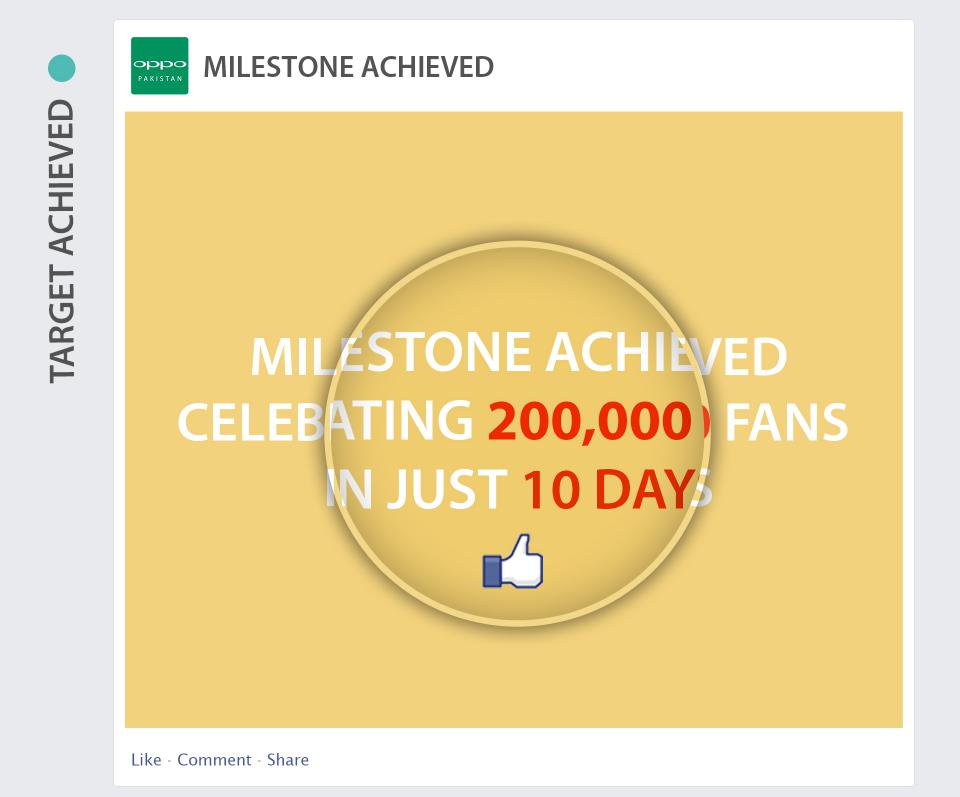Click the word CELEBATING in the banner
Image resolution: width=960 pixels, height=797 pixels.
point(325,423)
